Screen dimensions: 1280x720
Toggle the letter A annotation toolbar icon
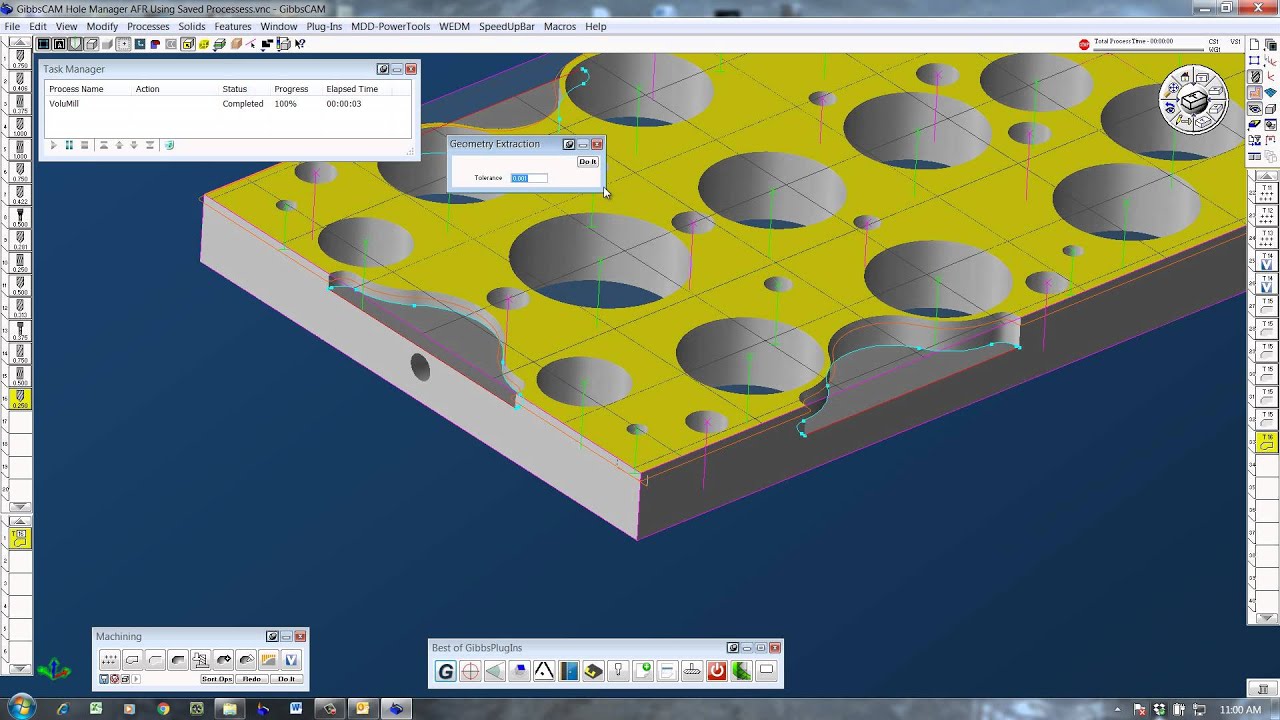click(60, 44)
